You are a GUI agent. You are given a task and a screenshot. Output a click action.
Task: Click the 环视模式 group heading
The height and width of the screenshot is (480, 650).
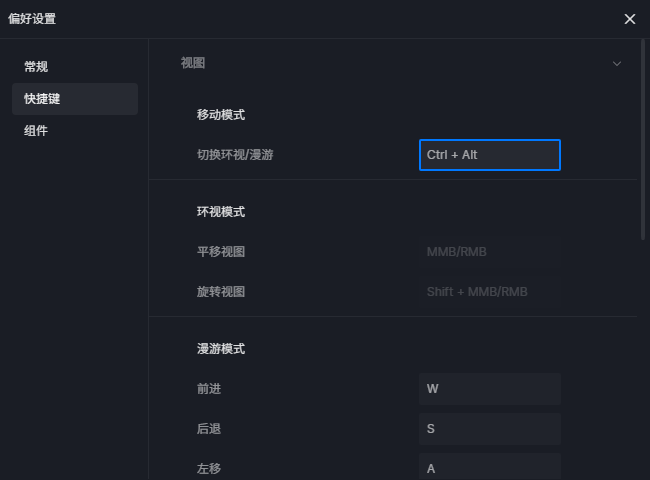(x=221, y=212)
